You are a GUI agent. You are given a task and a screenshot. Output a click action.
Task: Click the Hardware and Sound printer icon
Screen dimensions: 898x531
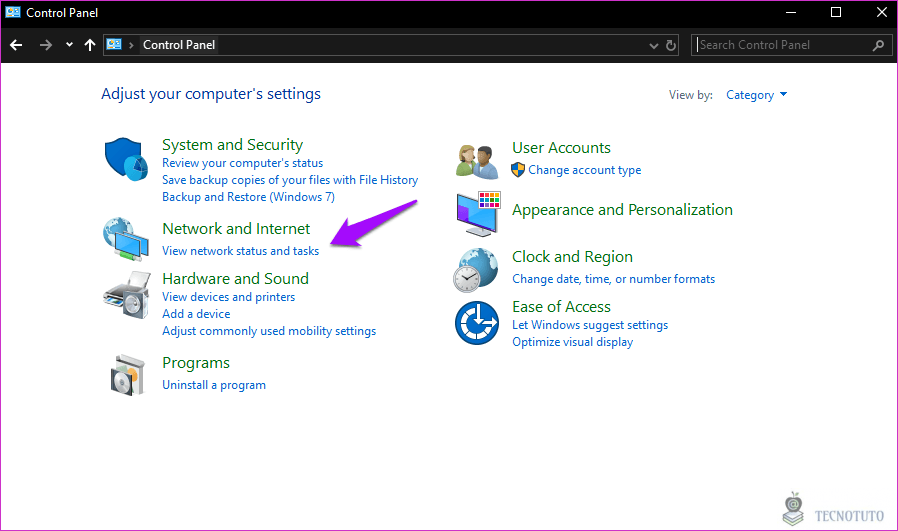click(127, 295)
